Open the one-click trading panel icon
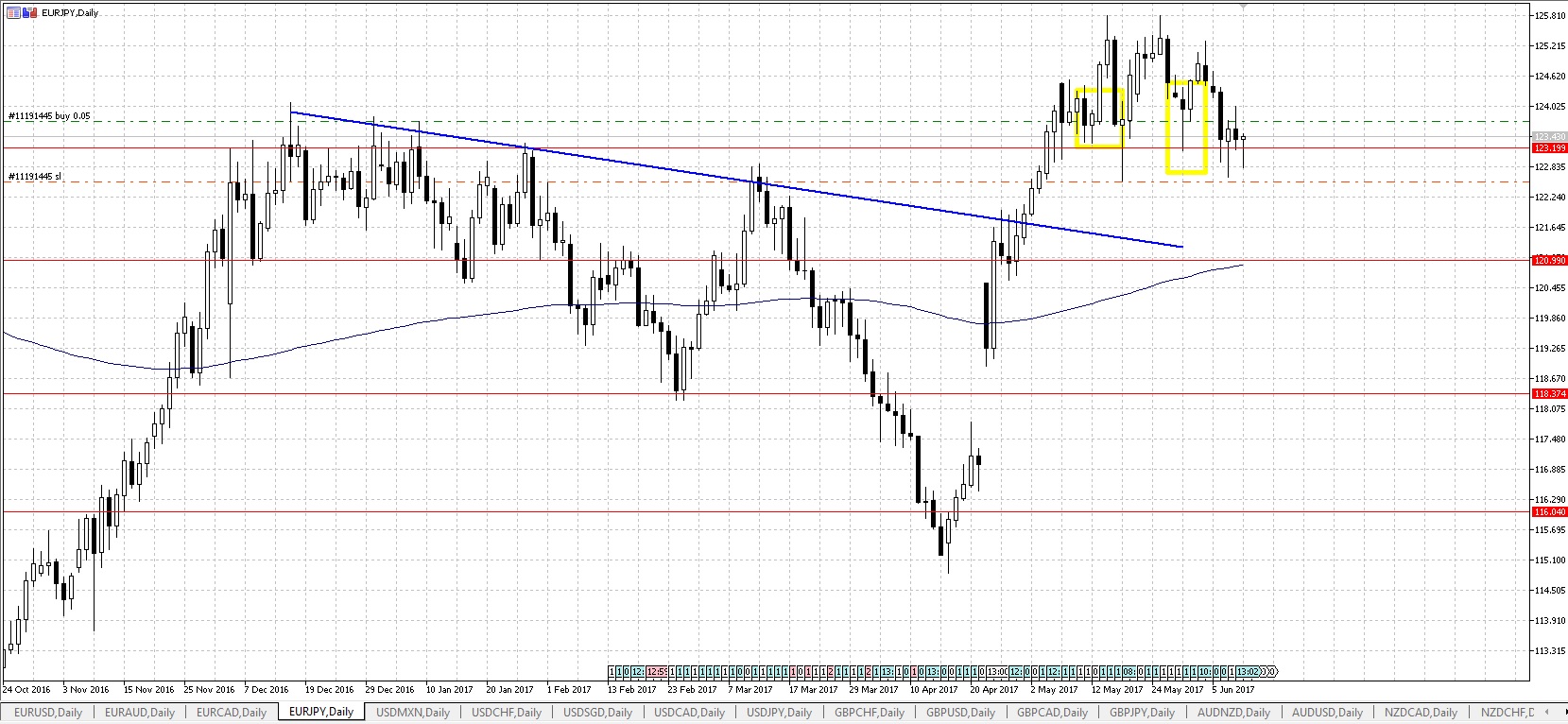 [x=12, y=13]
